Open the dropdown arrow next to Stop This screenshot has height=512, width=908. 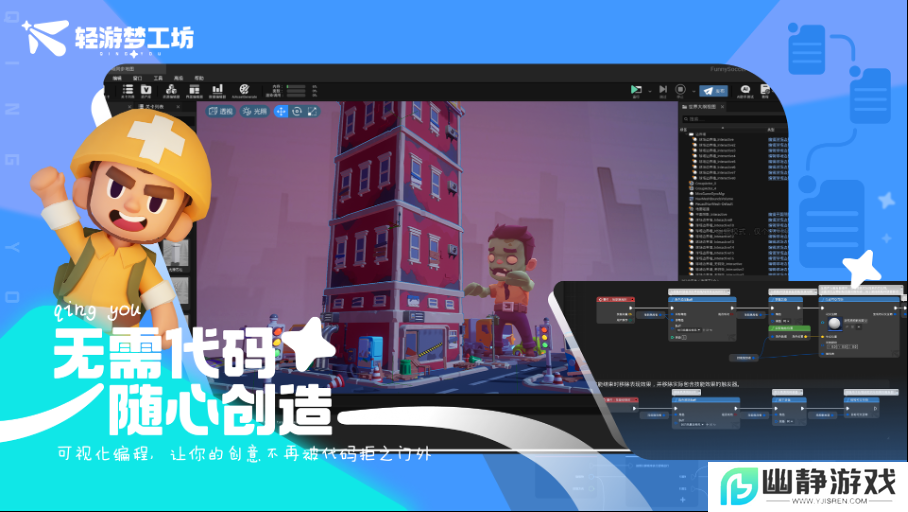(x=692, y=91)
